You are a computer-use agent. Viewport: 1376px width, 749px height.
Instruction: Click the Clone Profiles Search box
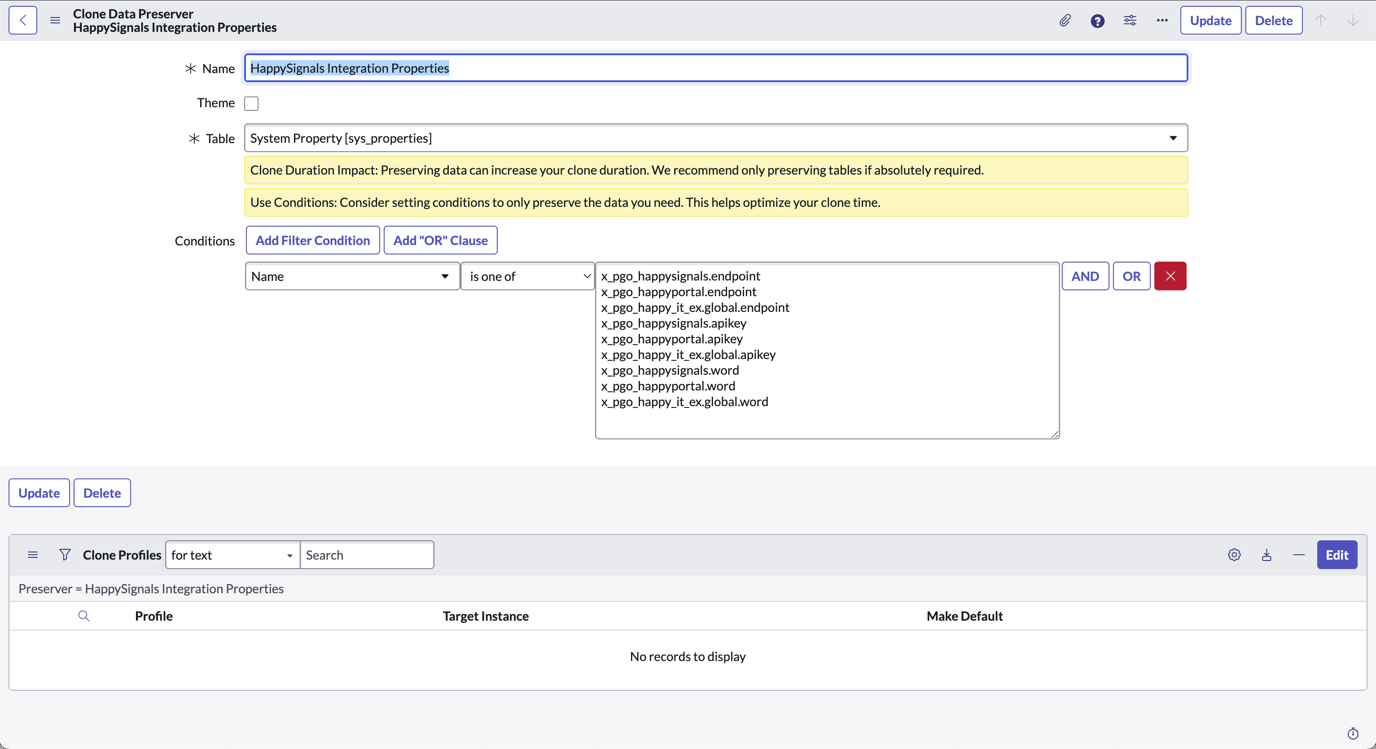(x=367, y=555)
